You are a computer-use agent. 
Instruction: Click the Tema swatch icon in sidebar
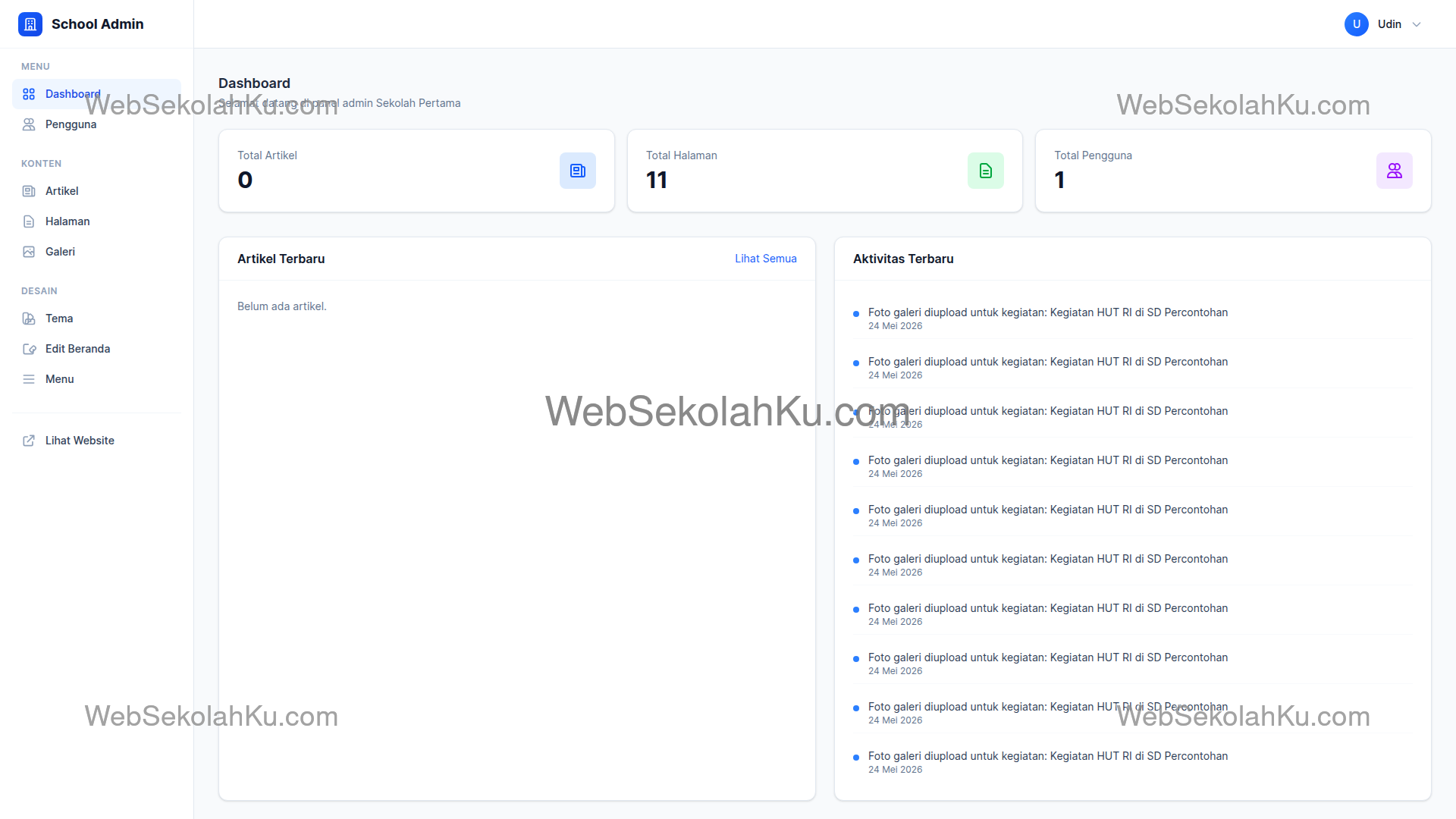(x=29, y=318)
